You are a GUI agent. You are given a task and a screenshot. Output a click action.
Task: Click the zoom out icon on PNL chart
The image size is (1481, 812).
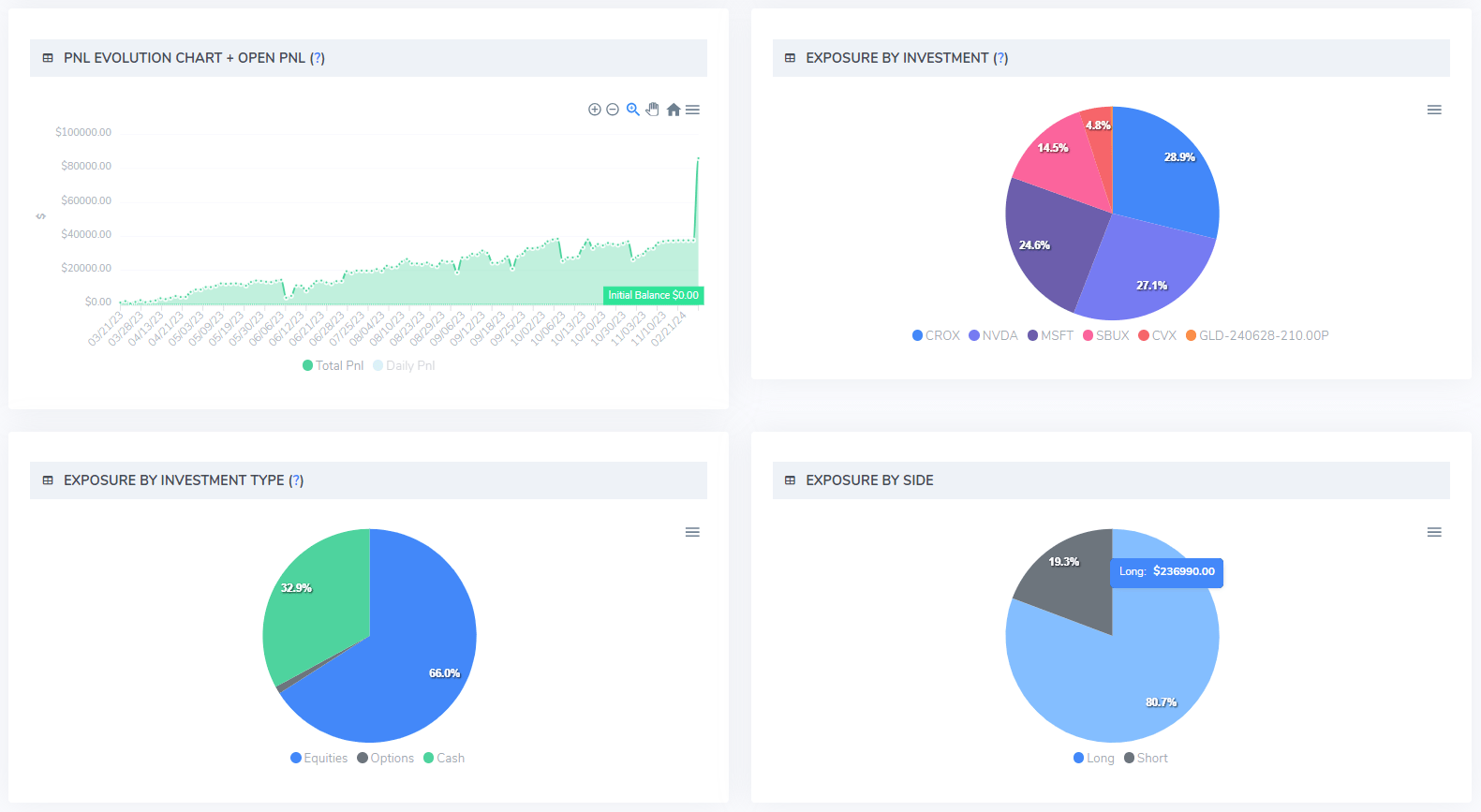point(613,110)
